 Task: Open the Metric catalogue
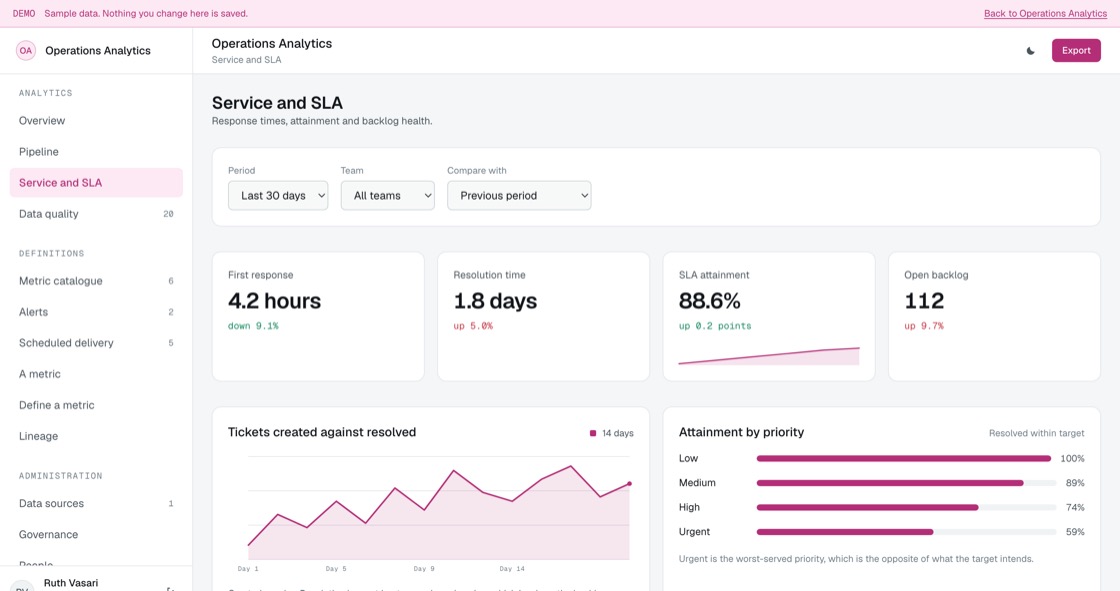click(96, 281)
